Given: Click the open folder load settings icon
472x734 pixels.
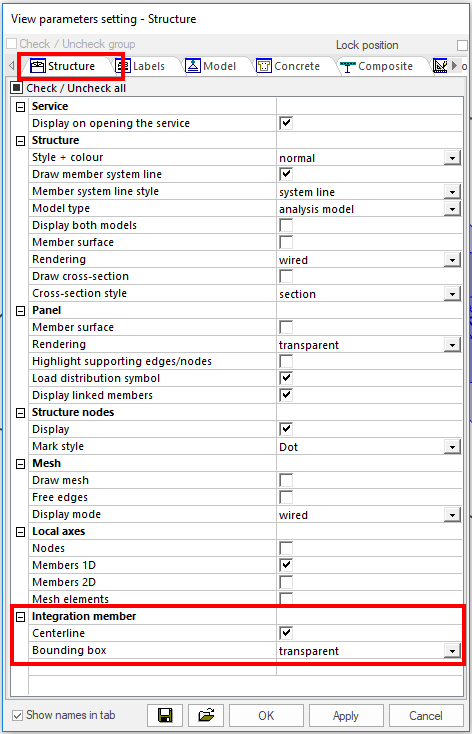Looking at the screenshot, I should click(206, 715).
